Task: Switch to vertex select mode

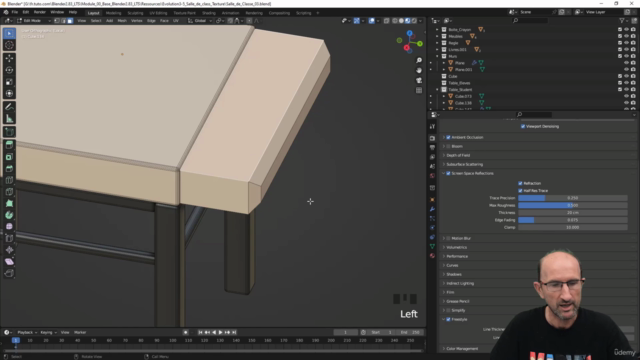Action: (57, 20)
